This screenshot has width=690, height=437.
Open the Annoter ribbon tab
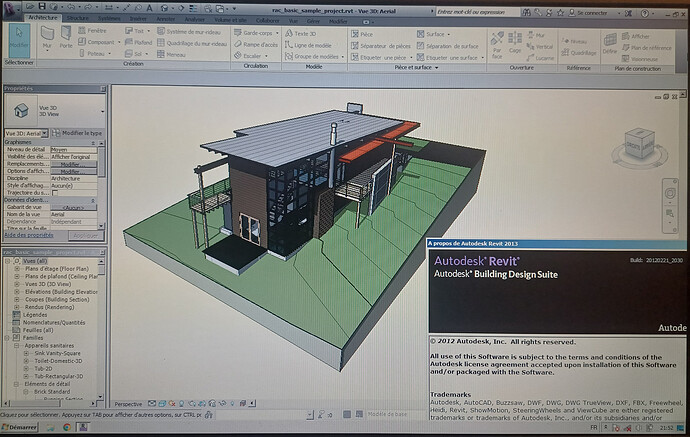165,19
